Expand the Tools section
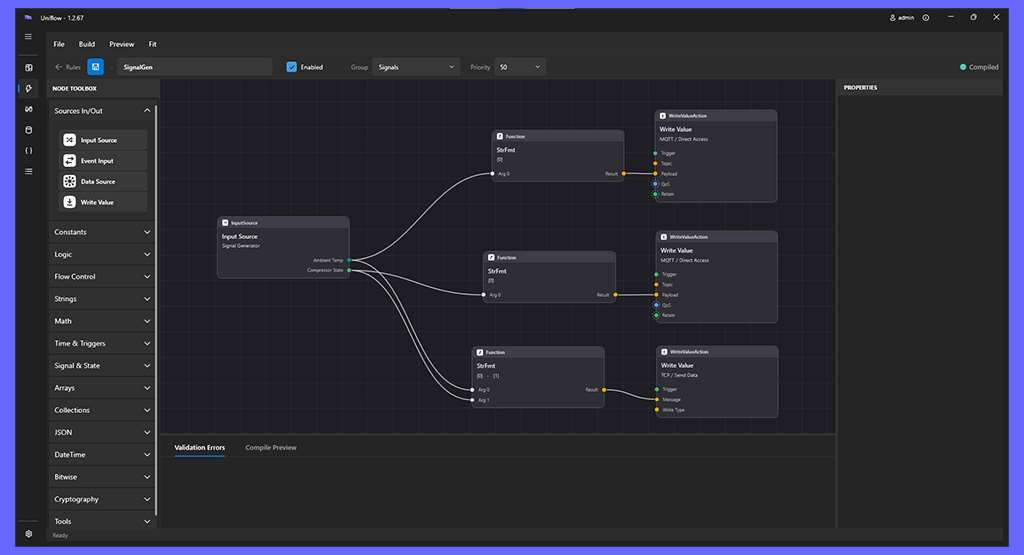Image resolution: width=1024 pixels, height=555 pixels. 101,521
